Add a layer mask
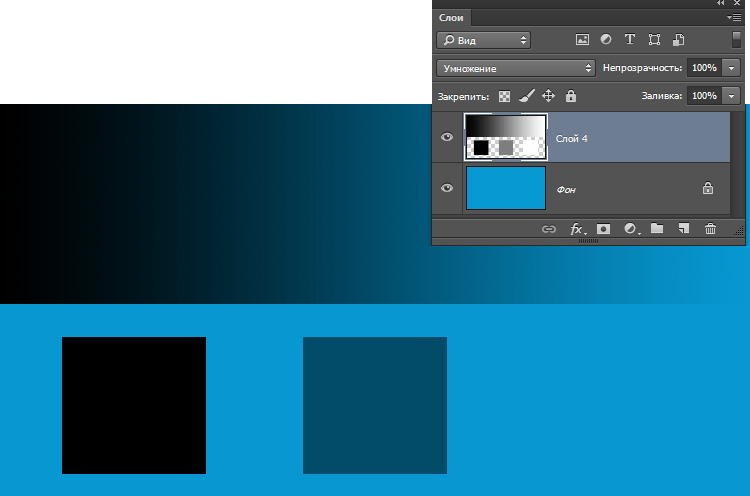This screenshot has height=496, width=750. tap(603, 229)
